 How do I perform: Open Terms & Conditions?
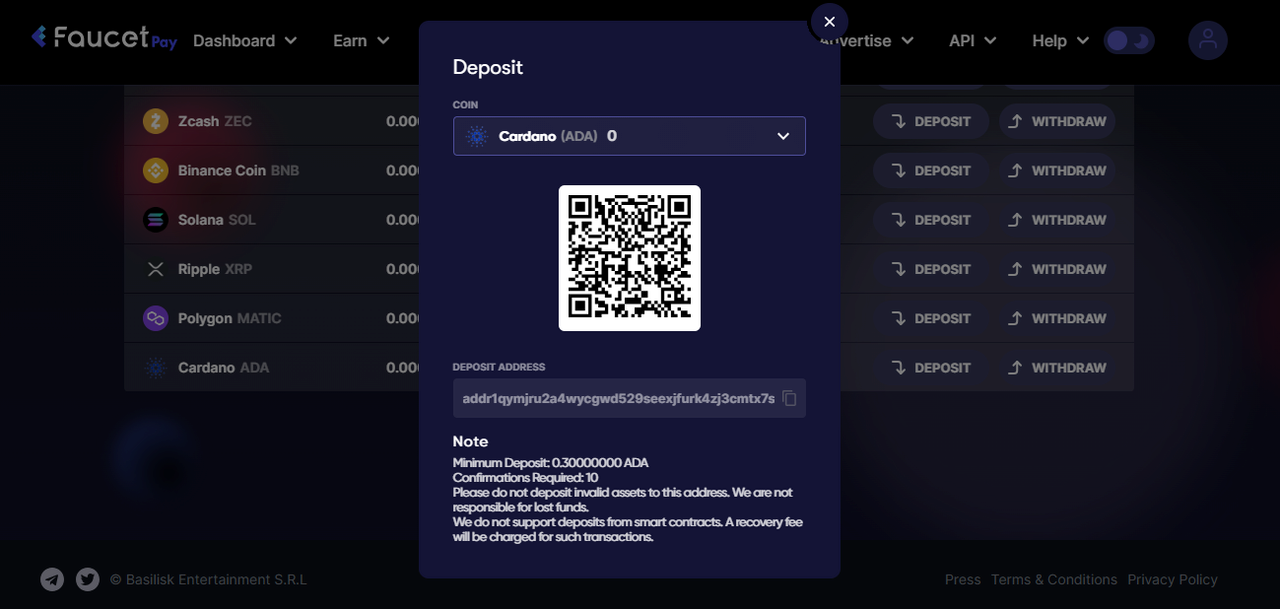coord(1054,580)
